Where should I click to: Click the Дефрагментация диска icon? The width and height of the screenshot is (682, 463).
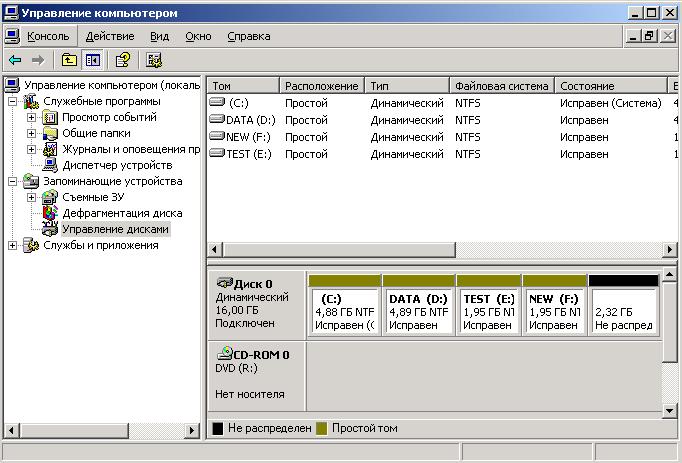(x=50, y=213)
